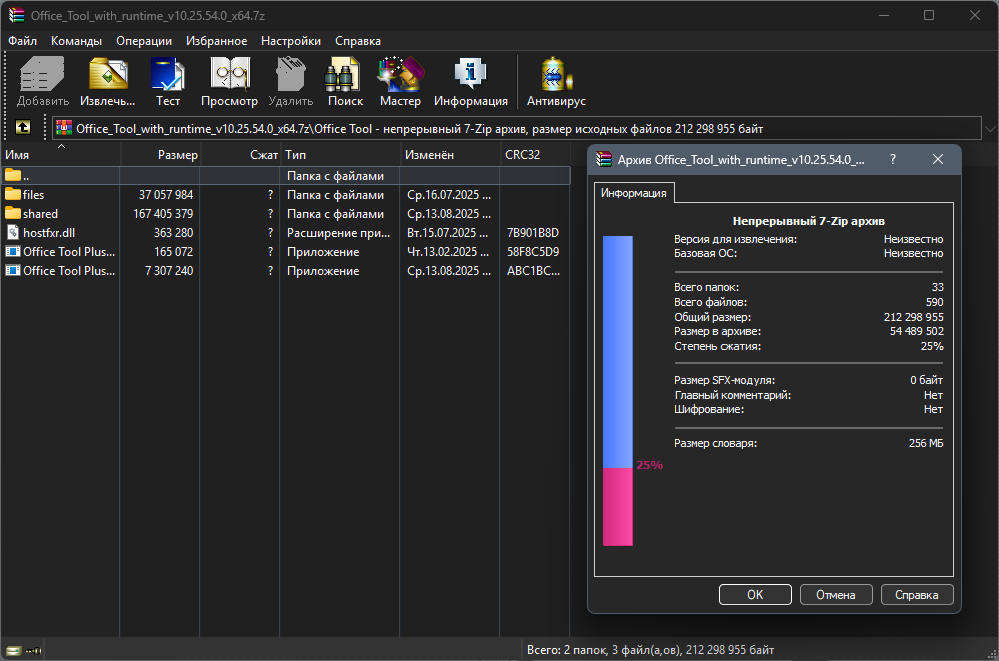This screenshot has height=661, width=999.
Task: Confirm the dialog with the OK button
Action: click(755, 595)
